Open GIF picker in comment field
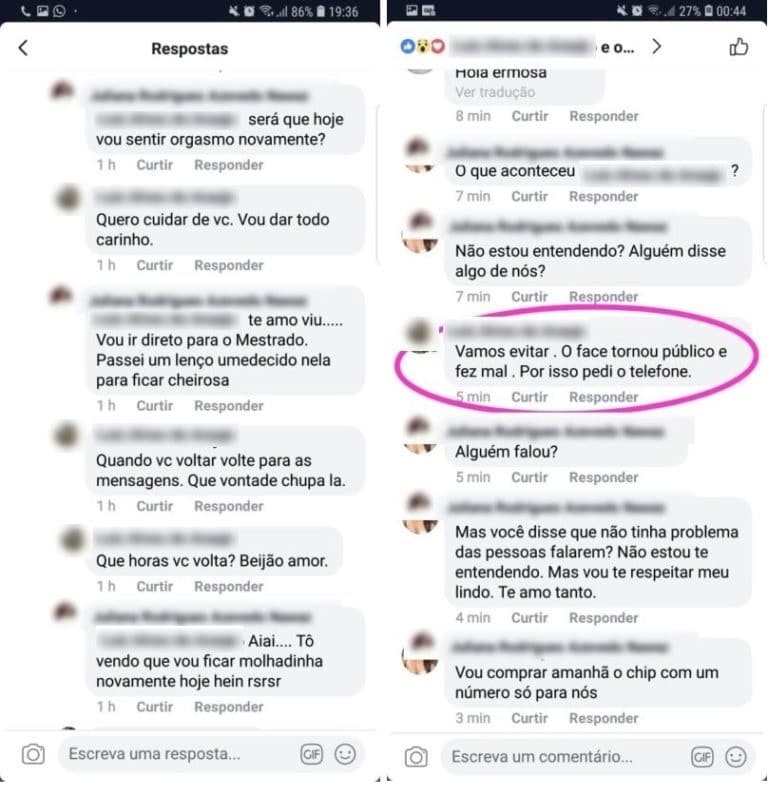Viewport: 768px width, 796px height. point(702,757)
